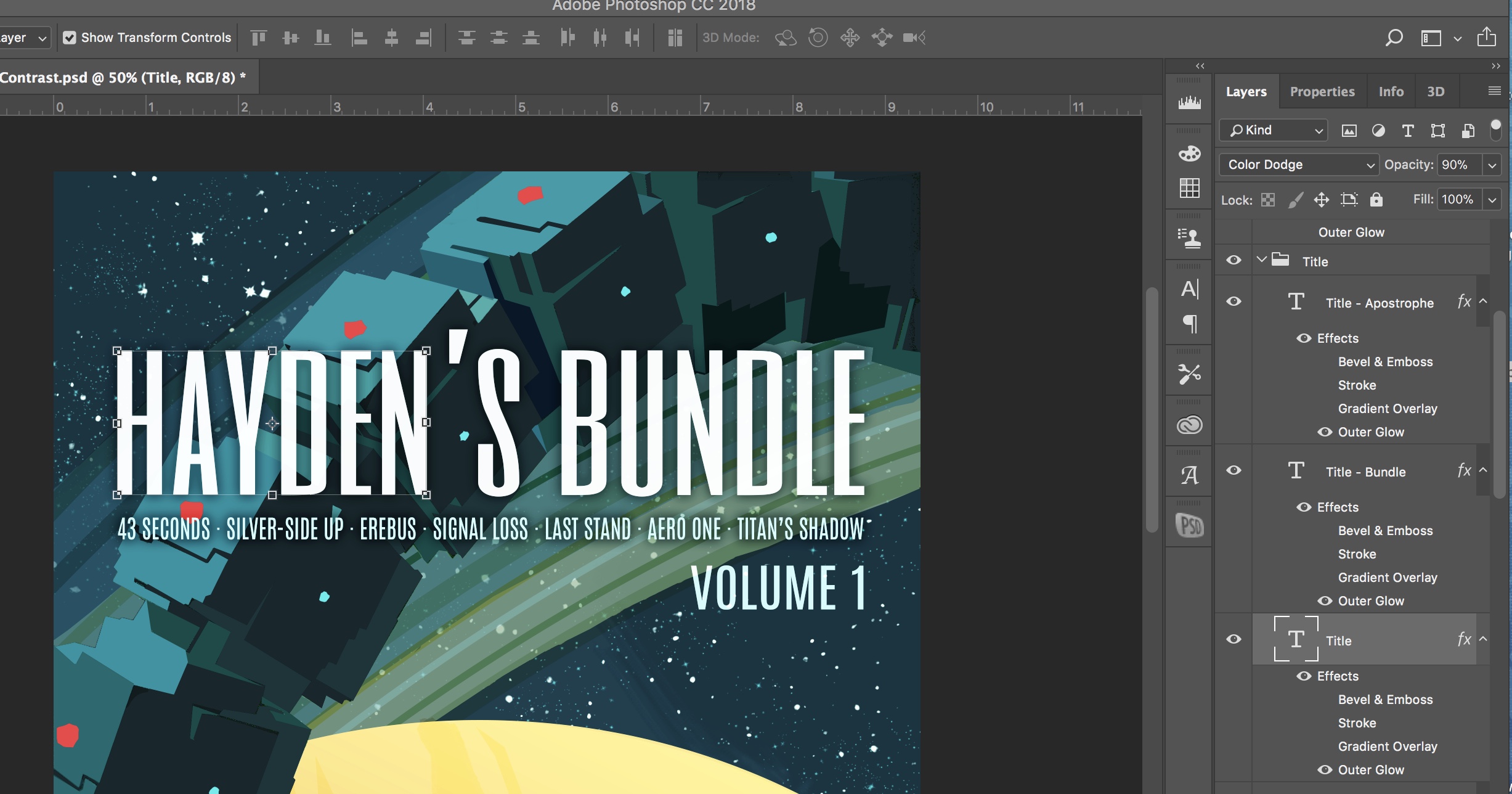
Task: Click the Align top edges icon
Action: [259, 38]
